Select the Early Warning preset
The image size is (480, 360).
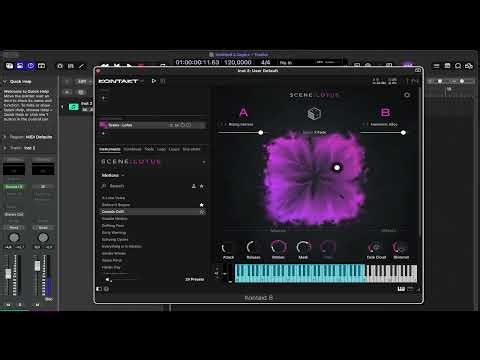[x=114, y=232]
